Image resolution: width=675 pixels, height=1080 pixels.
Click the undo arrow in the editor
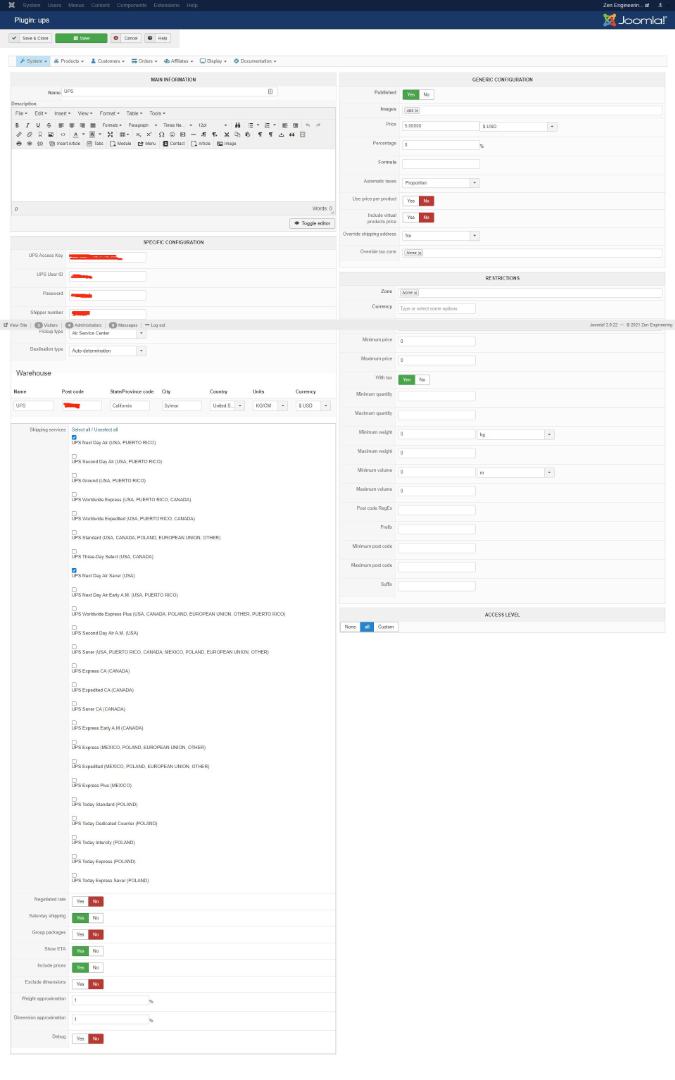(308, 125)
